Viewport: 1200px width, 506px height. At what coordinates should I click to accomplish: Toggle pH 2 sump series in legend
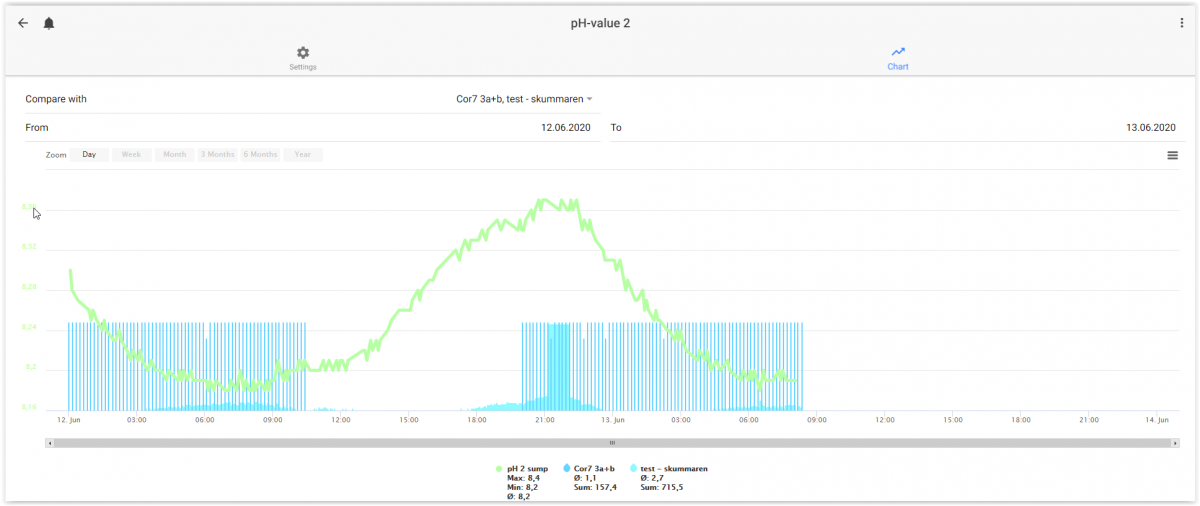(521, 468)
